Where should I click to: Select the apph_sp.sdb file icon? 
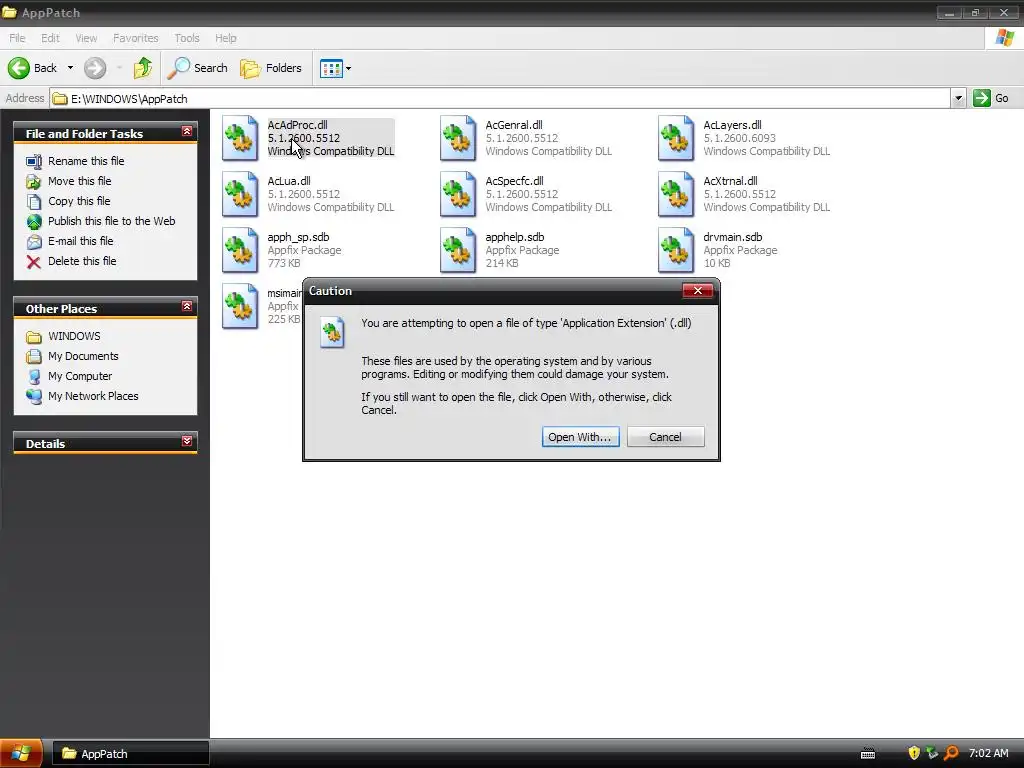coord(240,250)
